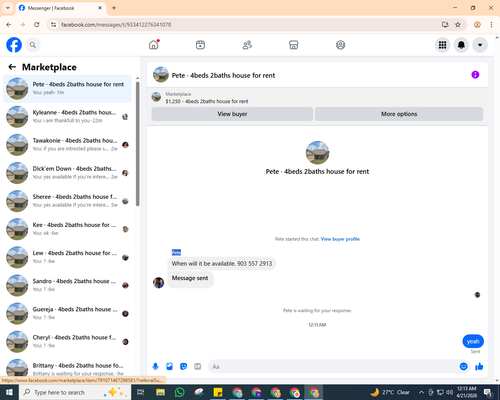
Task: Expand the account dropdown arrow
Action: [480, 45]
